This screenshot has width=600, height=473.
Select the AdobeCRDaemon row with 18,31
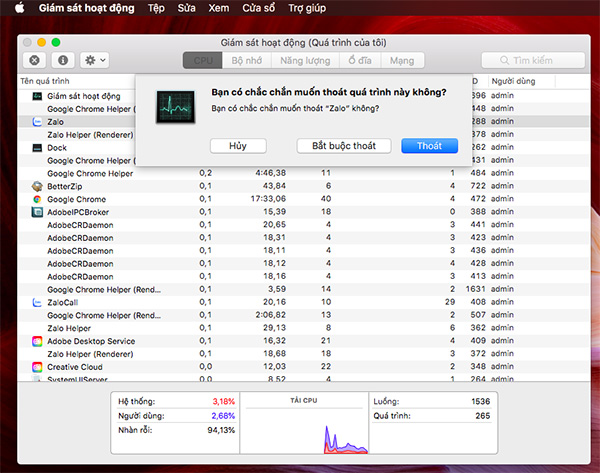(305, 238)
